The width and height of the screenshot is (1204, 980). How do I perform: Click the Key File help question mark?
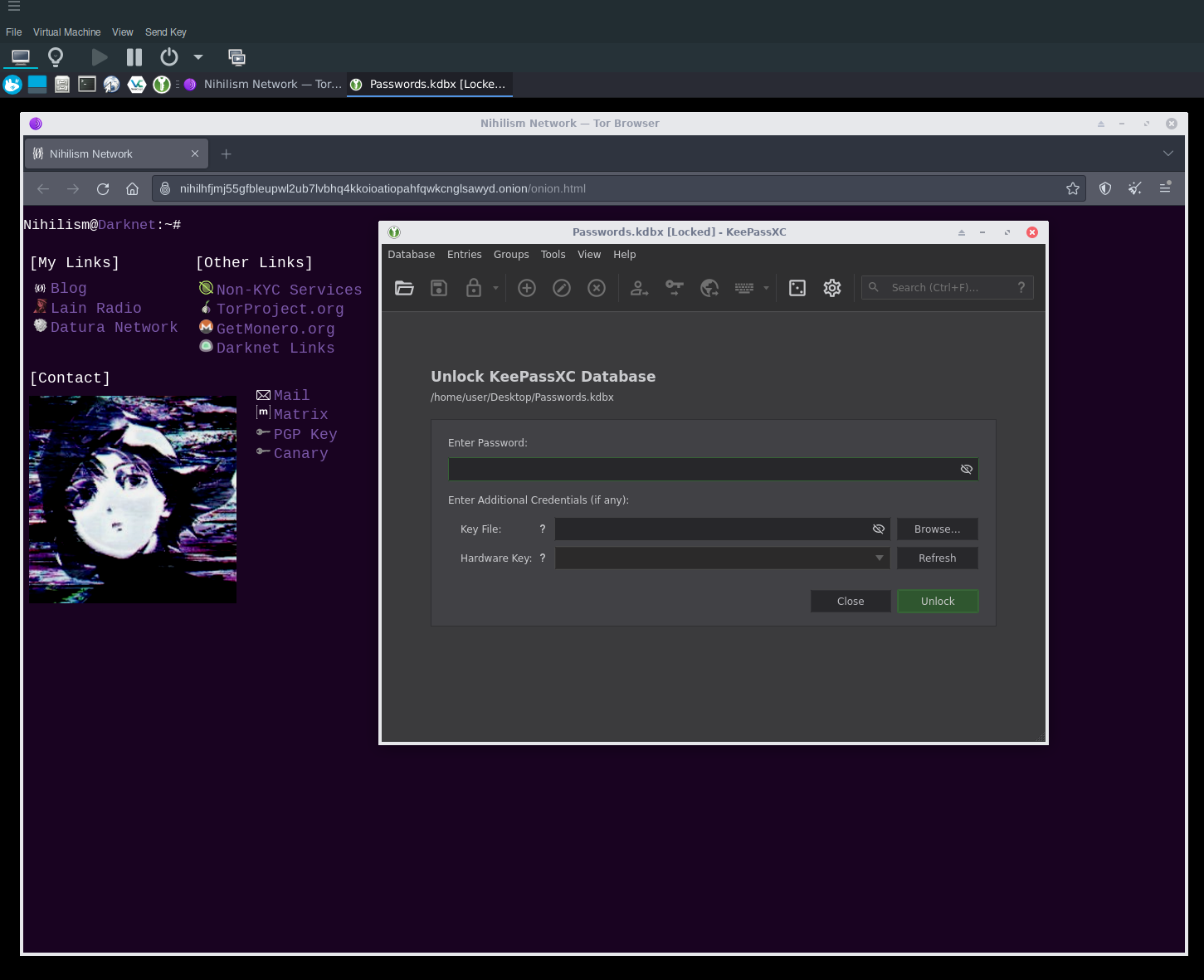click(543, 529)
